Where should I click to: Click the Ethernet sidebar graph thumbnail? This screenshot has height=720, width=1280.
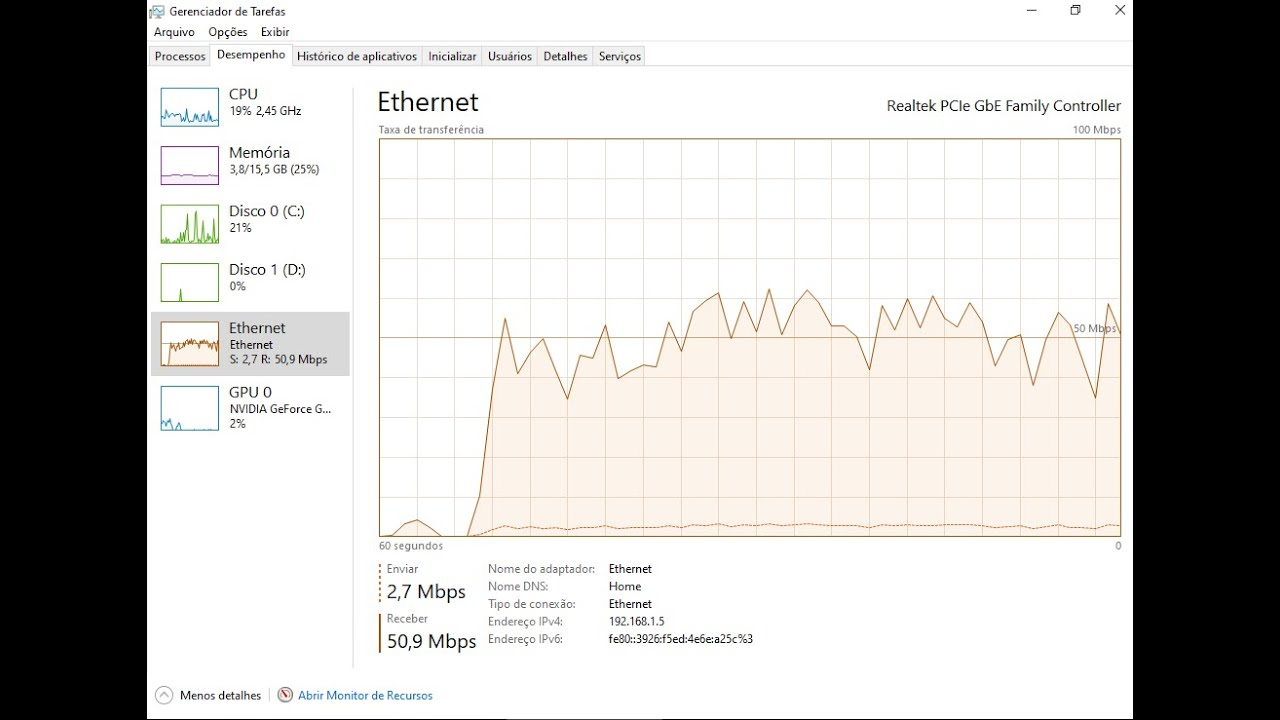[190, 344]
